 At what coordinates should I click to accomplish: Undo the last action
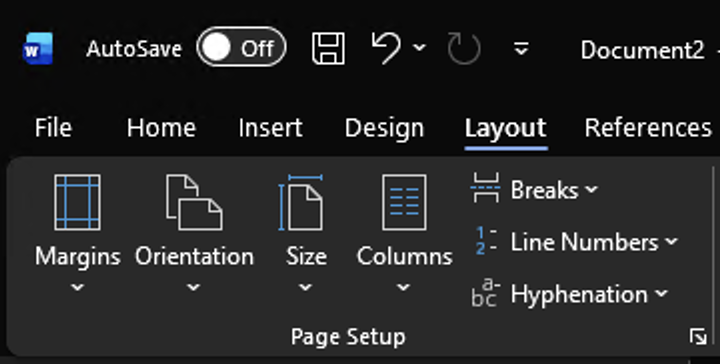385,48
